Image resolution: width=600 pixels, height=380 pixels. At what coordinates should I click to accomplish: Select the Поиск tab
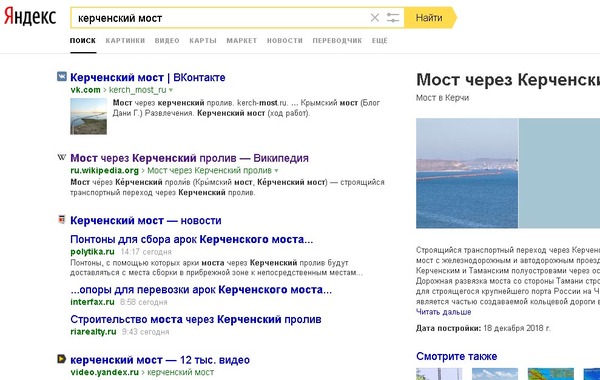pyautogui.click(x=83, y=41)
